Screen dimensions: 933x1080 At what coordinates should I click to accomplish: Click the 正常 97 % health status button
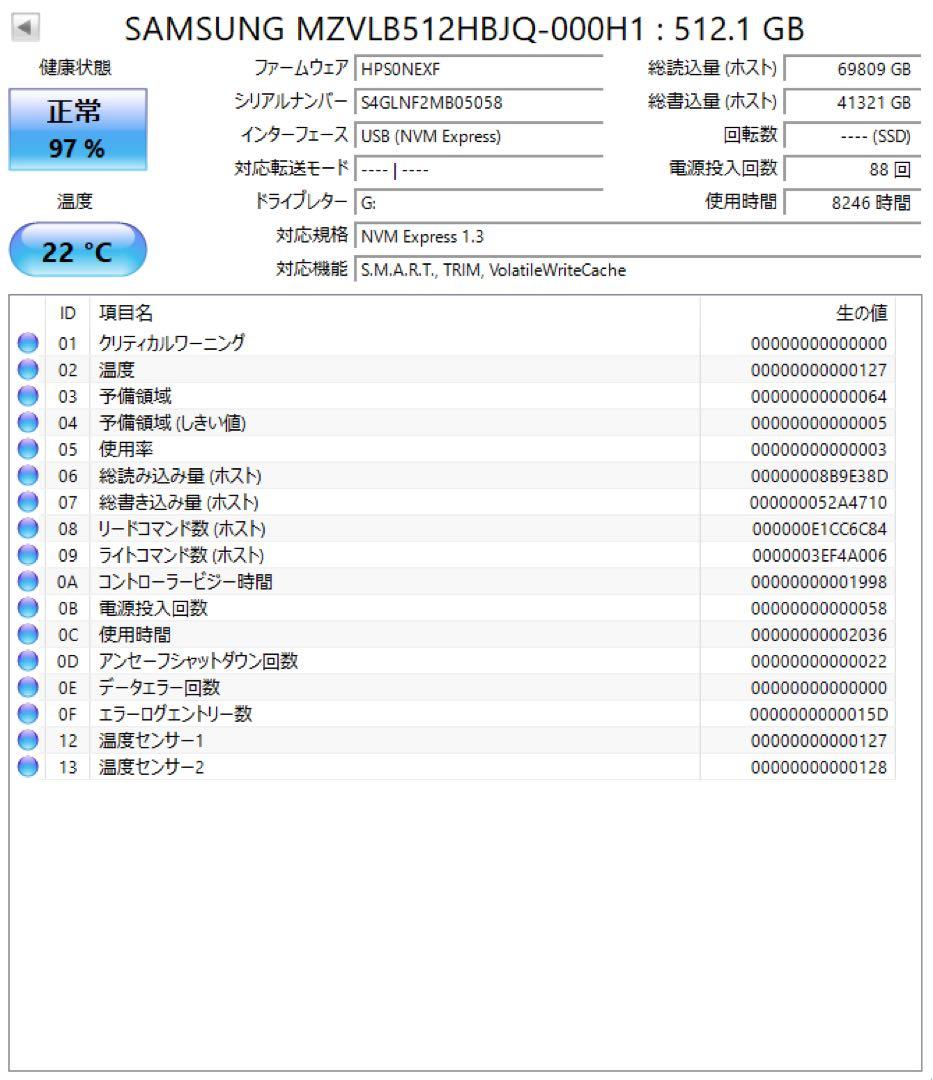pos(78,129)
